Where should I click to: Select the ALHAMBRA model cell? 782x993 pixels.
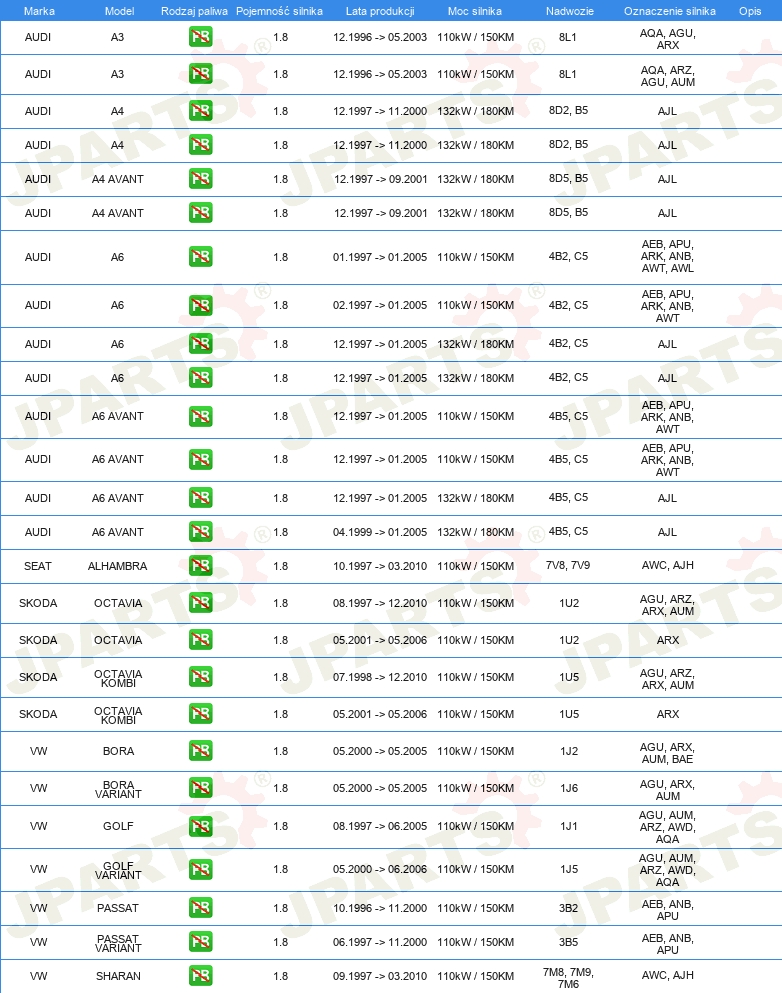pyautogui.click(x=117, y=566)
